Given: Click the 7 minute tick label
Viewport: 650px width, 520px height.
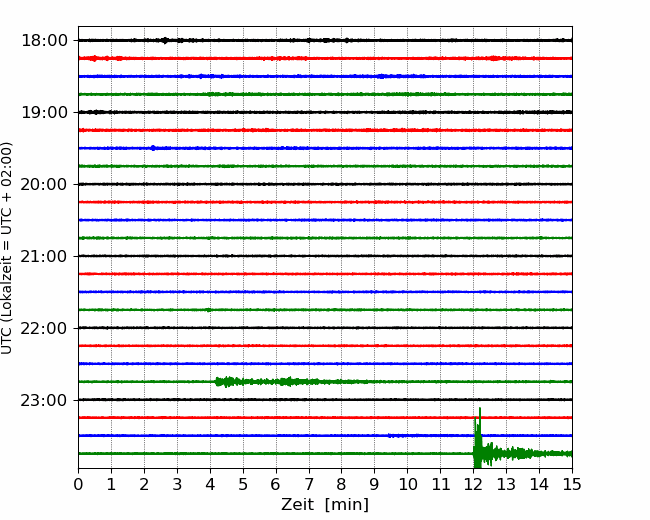Looking at the screenshot, I should click(x=309, y=484).
